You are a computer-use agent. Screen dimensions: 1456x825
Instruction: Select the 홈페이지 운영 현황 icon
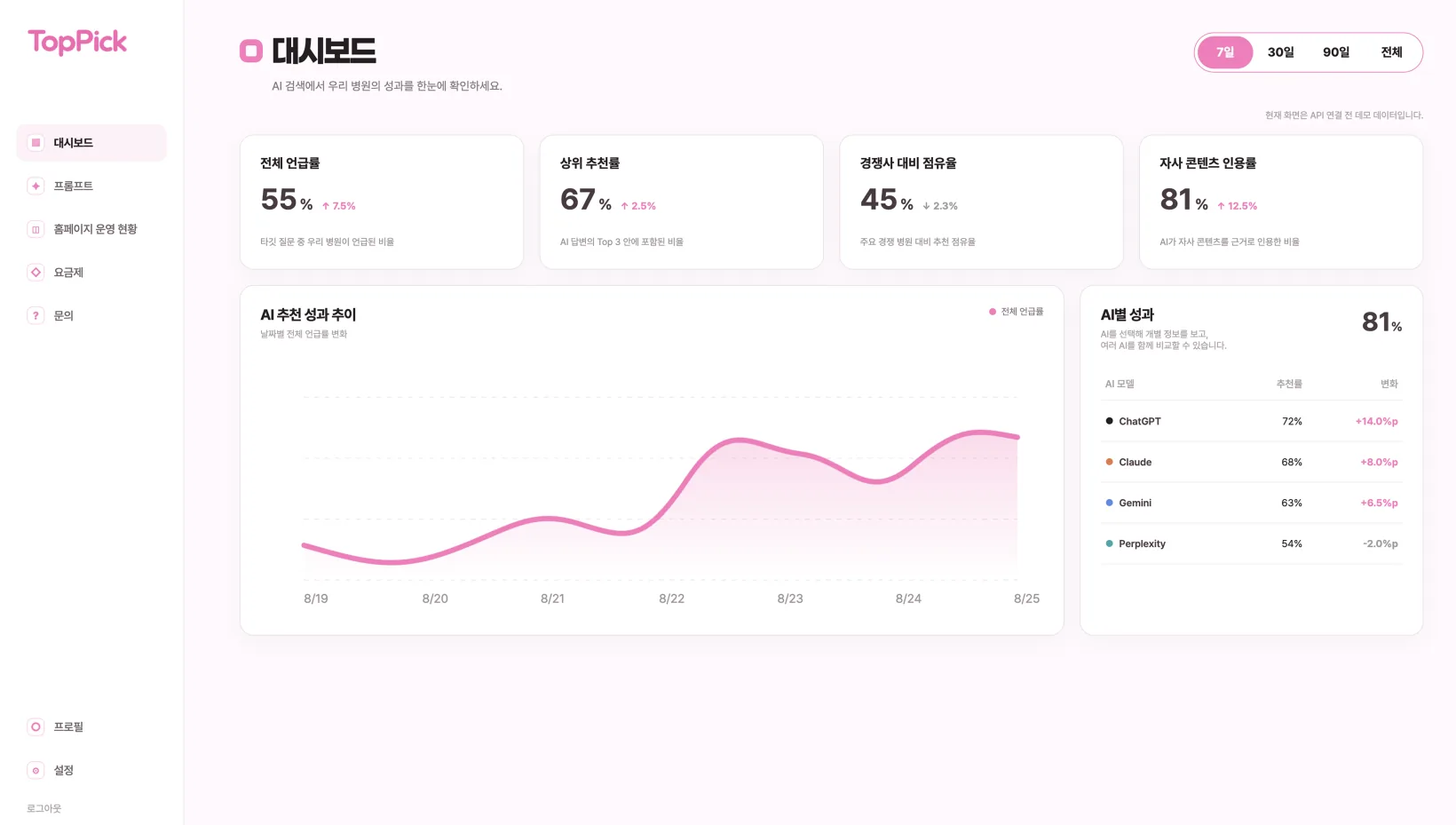[x=36, y=229]
